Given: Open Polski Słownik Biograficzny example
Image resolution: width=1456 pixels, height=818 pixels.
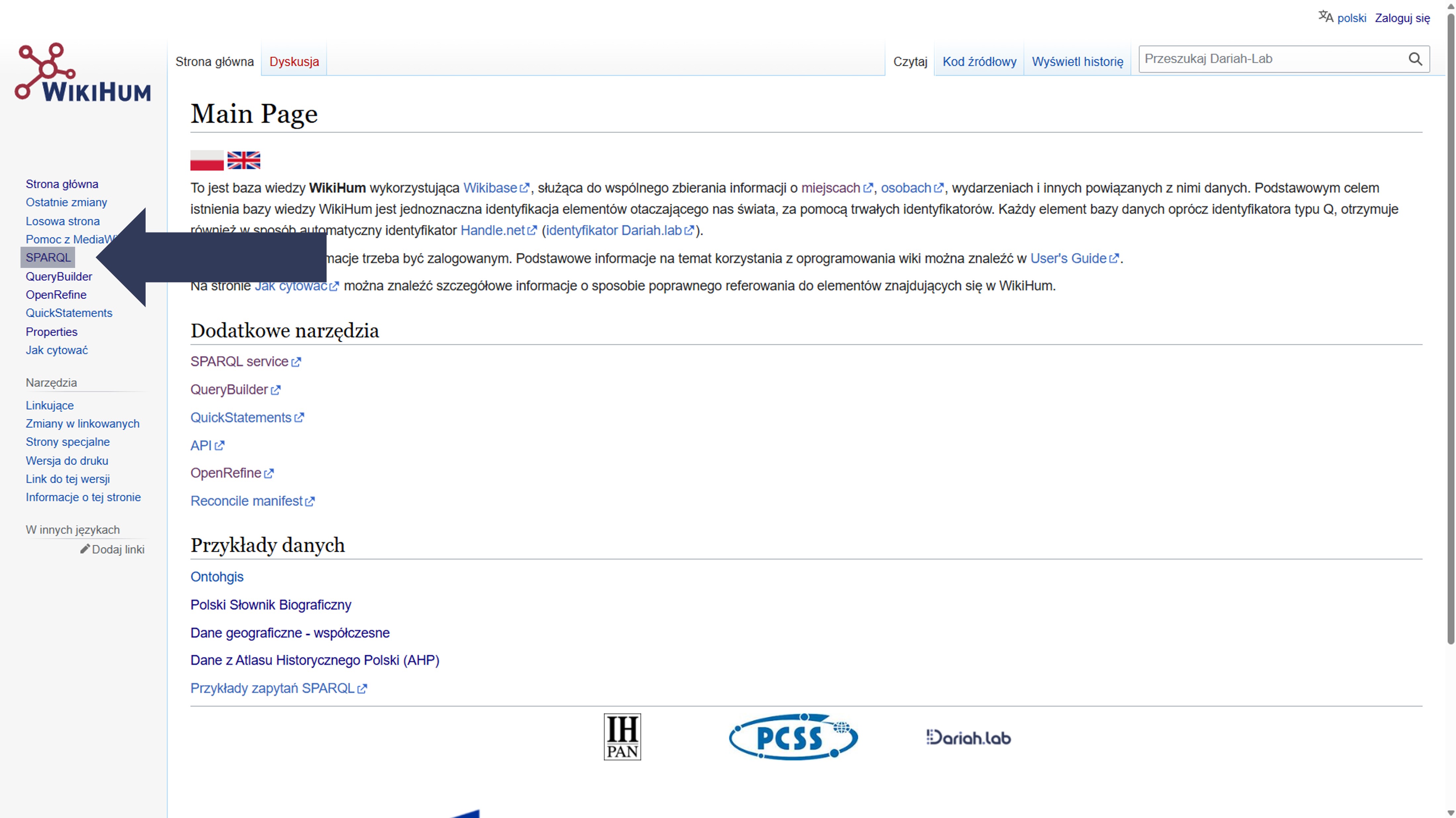Looking at the screenshot, I should click(x=271, y=604).
